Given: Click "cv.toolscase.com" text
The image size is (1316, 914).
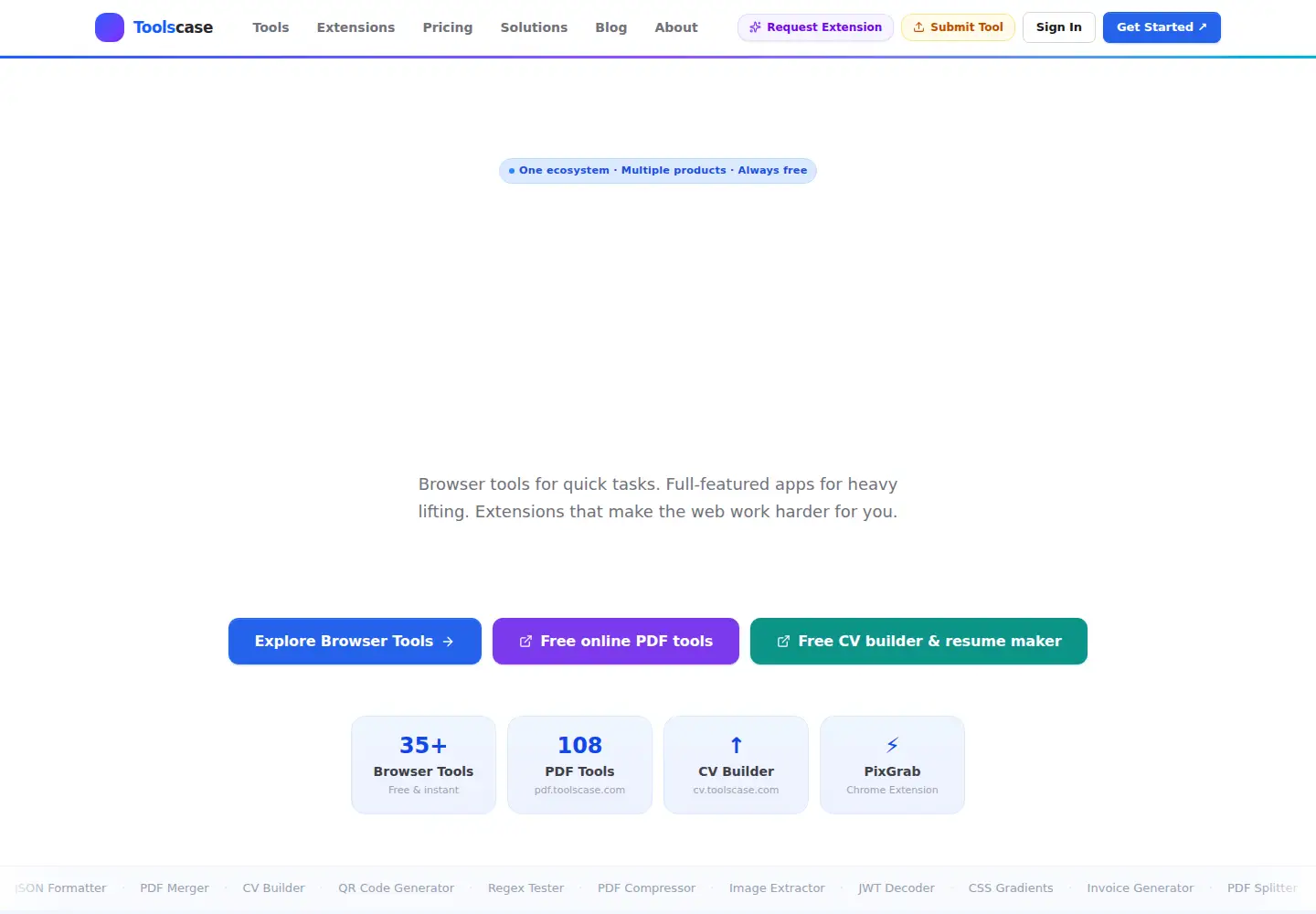Looking at the screenshot, I should (x=736, y=791).
